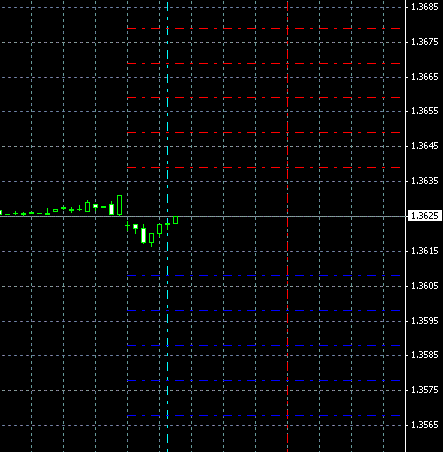Click the tall green candle before the gap
This screenshot has height=452, width=443.
[120, 205]
